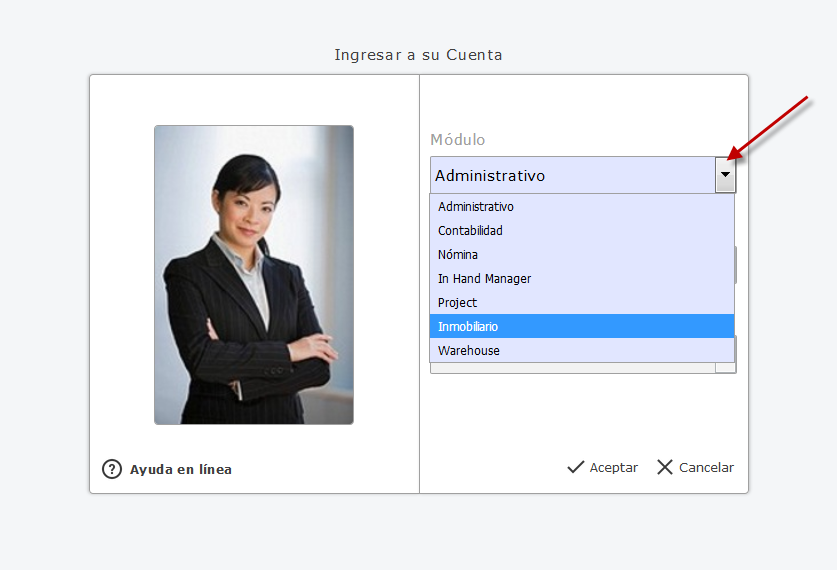Viewport: 837px width, 570px height.
Task: Click the Ingresar a su Cuenta title
Action: click(x=418, y=55)
